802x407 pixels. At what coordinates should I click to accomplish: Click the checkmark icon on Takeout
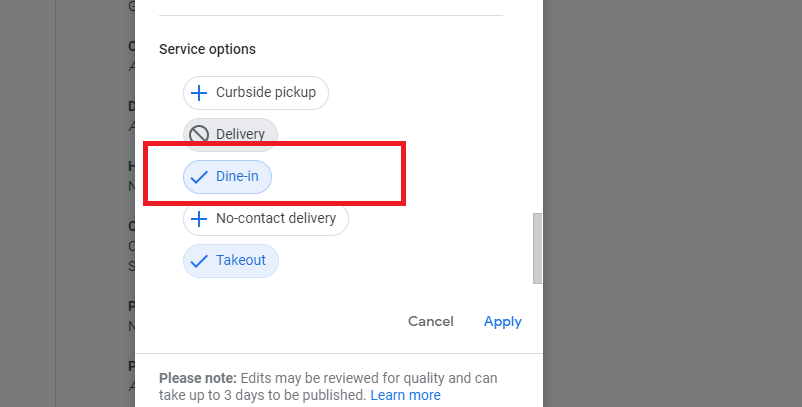pyautogui.click(x=199, y=261)
